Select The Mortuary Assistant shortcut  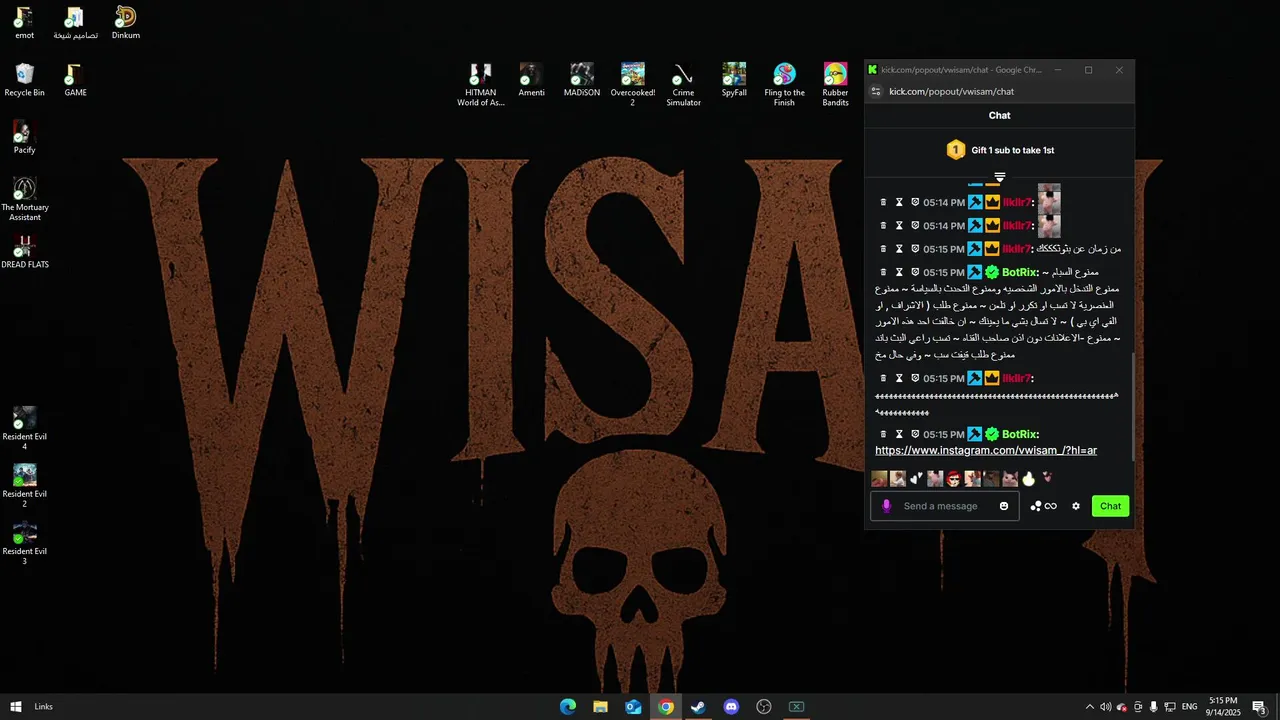point(25,199)
